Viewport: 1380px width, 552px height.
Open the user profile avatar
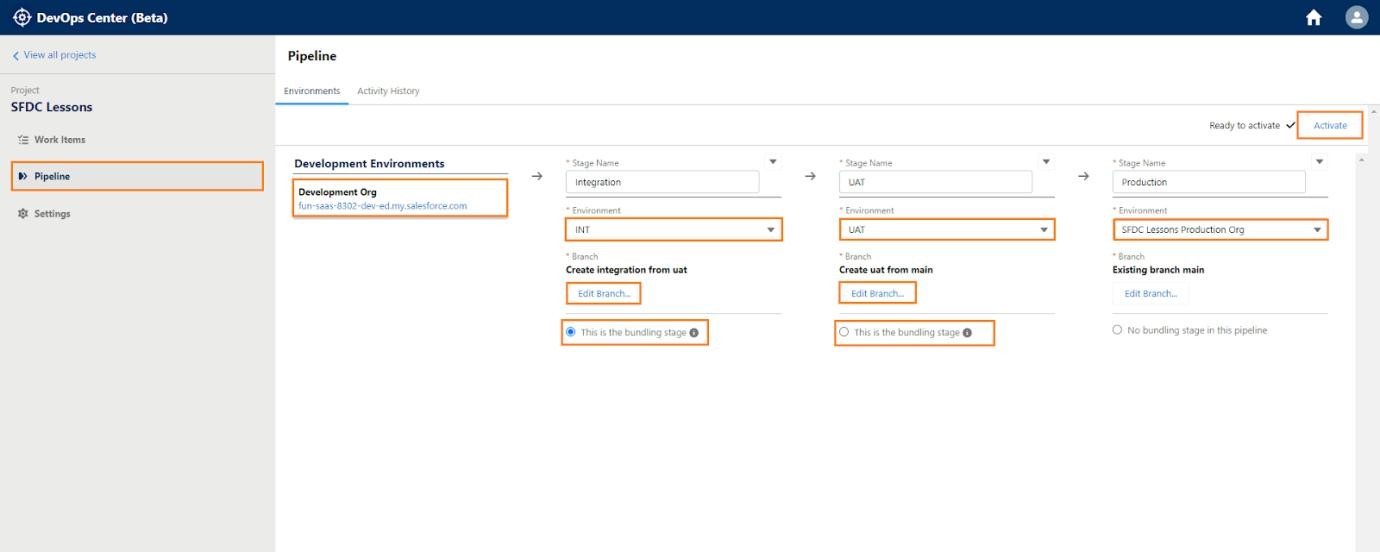click(x=1356, y=17)
